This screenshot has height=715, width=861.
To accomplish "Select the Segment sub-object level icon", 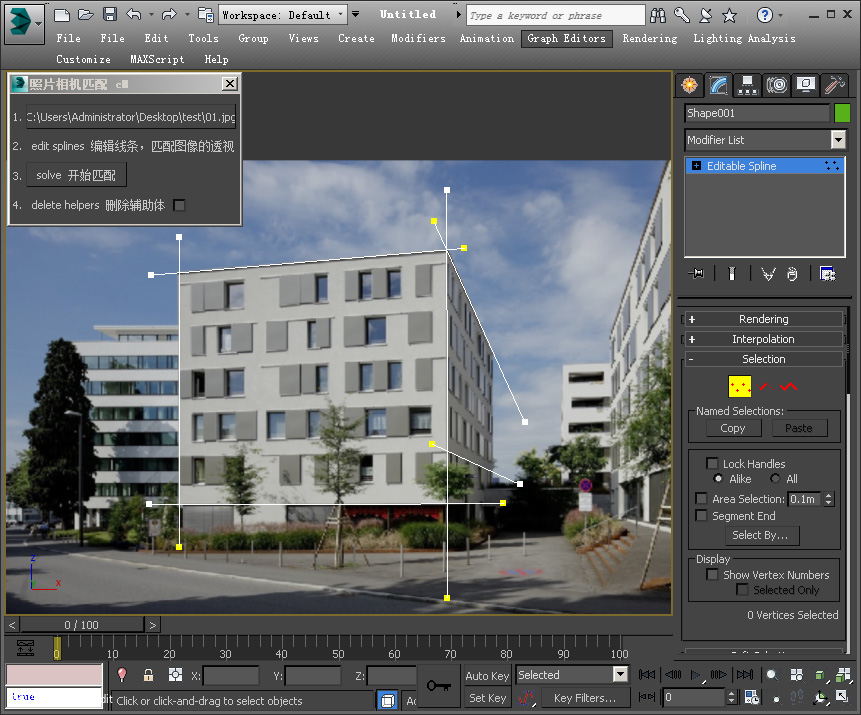I will click(765, 386).
